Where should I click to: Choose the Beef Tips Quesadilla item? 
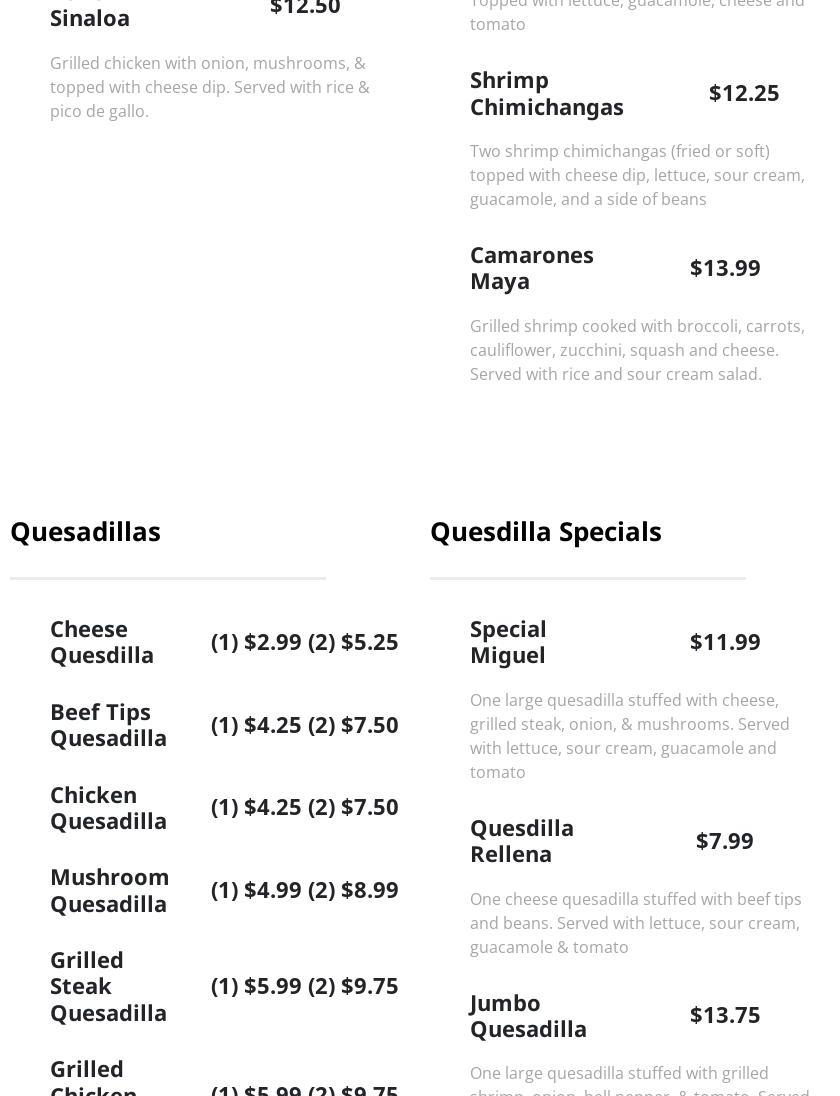tap(108, 725)
